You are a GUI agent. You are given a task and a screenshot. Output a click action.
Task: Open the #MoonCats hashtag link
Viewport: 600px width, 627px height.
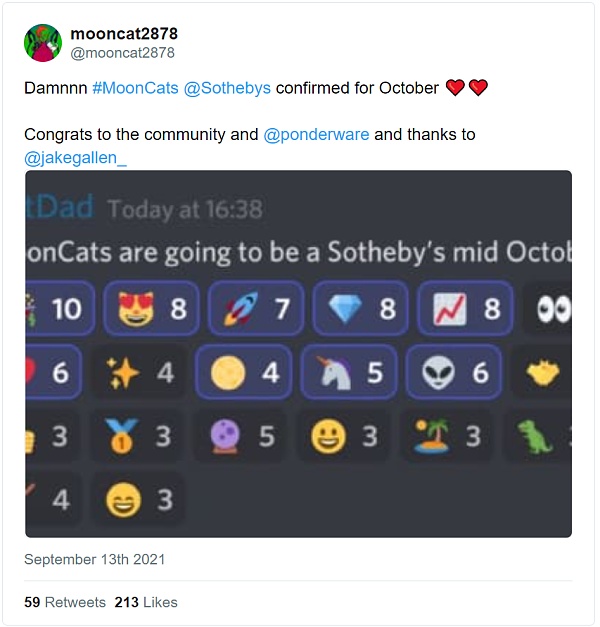click(134, 88)
